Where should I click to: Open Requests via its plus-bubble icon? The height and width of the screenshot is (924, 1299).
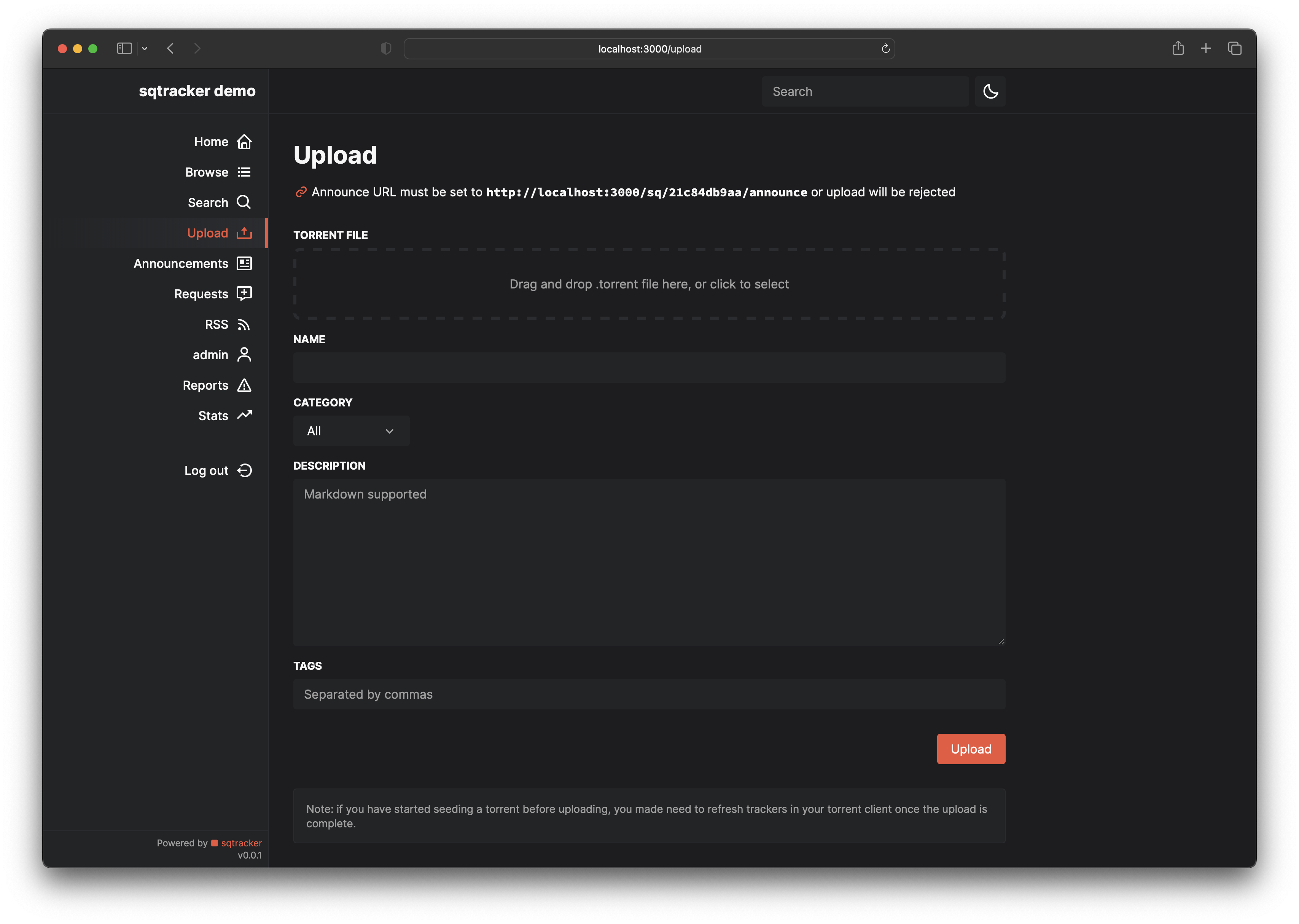pyautogui.click(x=244, y=293)
